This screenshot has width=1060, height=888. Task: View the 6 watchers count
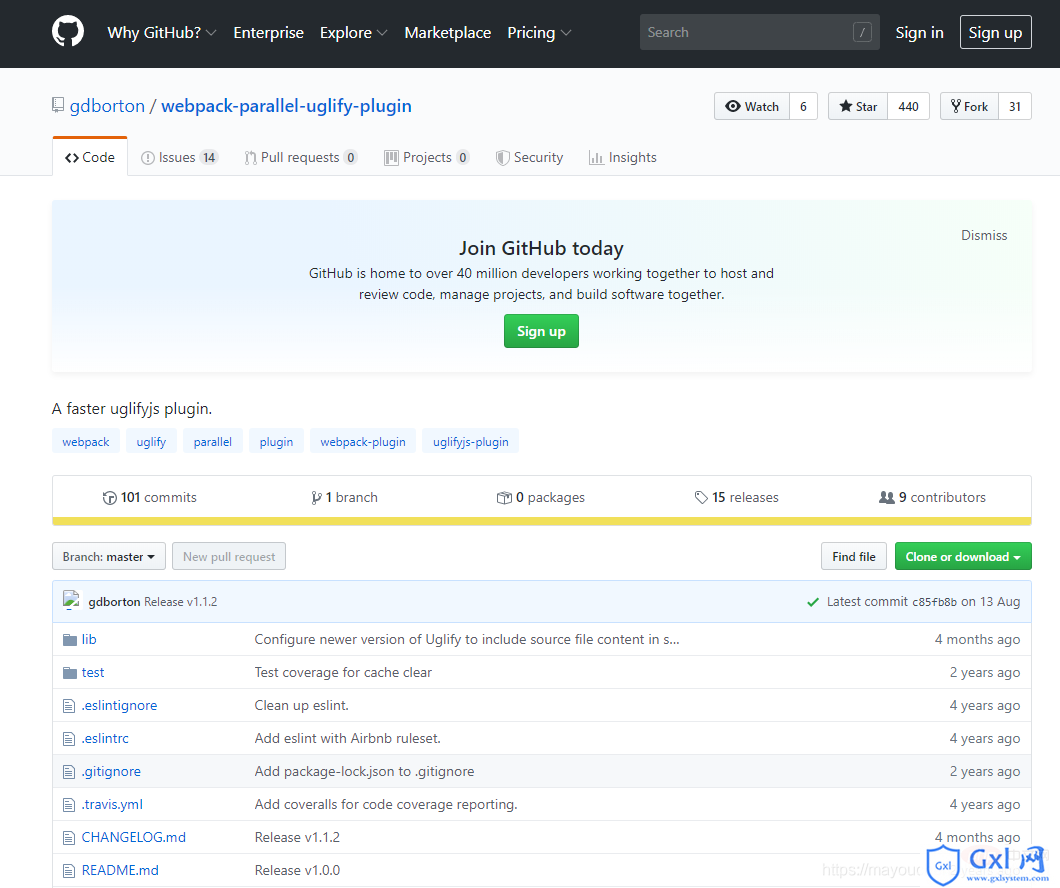tap(803, 106)
